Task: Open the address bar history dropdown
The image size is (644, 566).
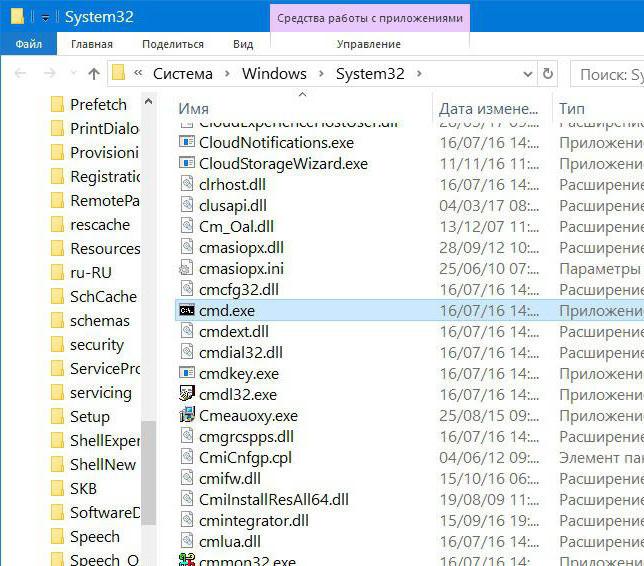Action: coord(528,74)
